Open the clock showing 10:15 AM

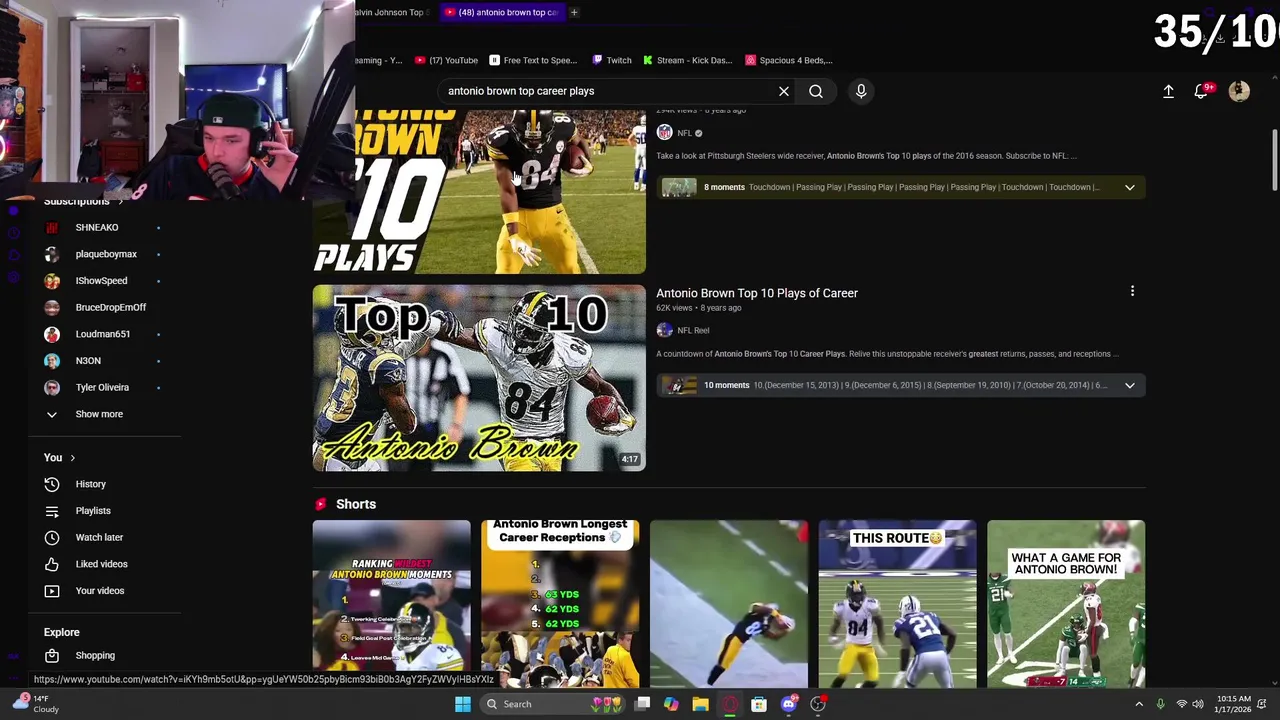[1234, 704]
